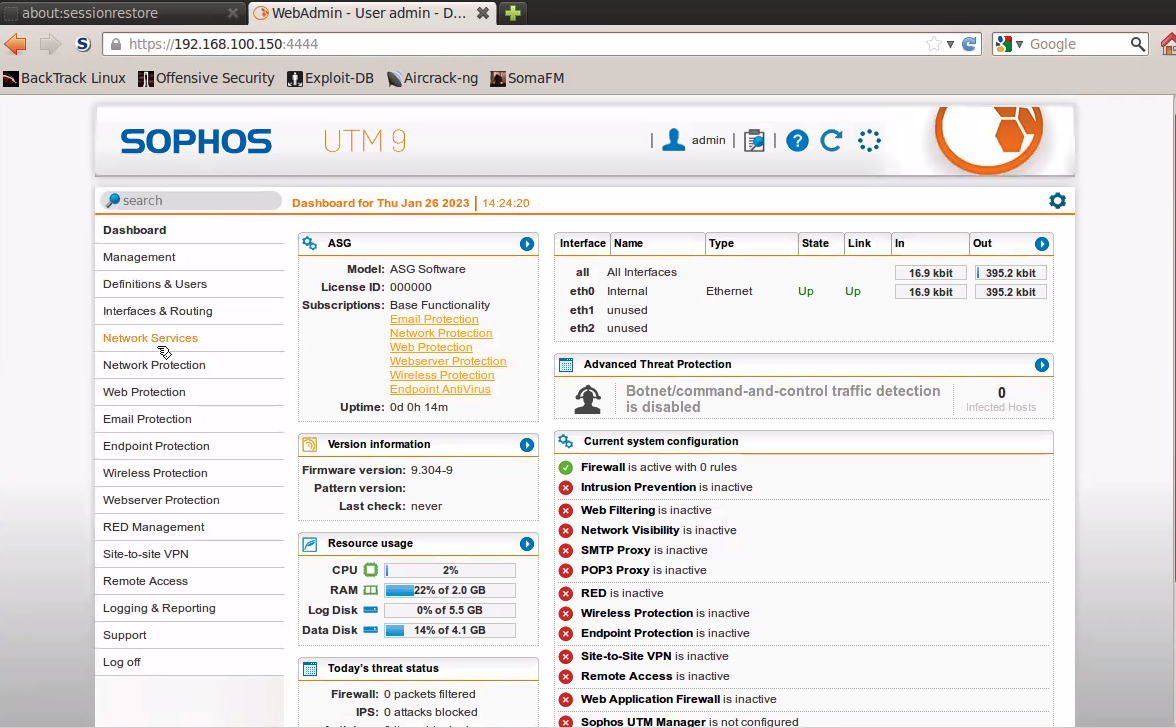This screenshot has height=728, width=1176.
Task: Click the red Site-to-Site VPN status icon
Action: [x=566, y=657]
